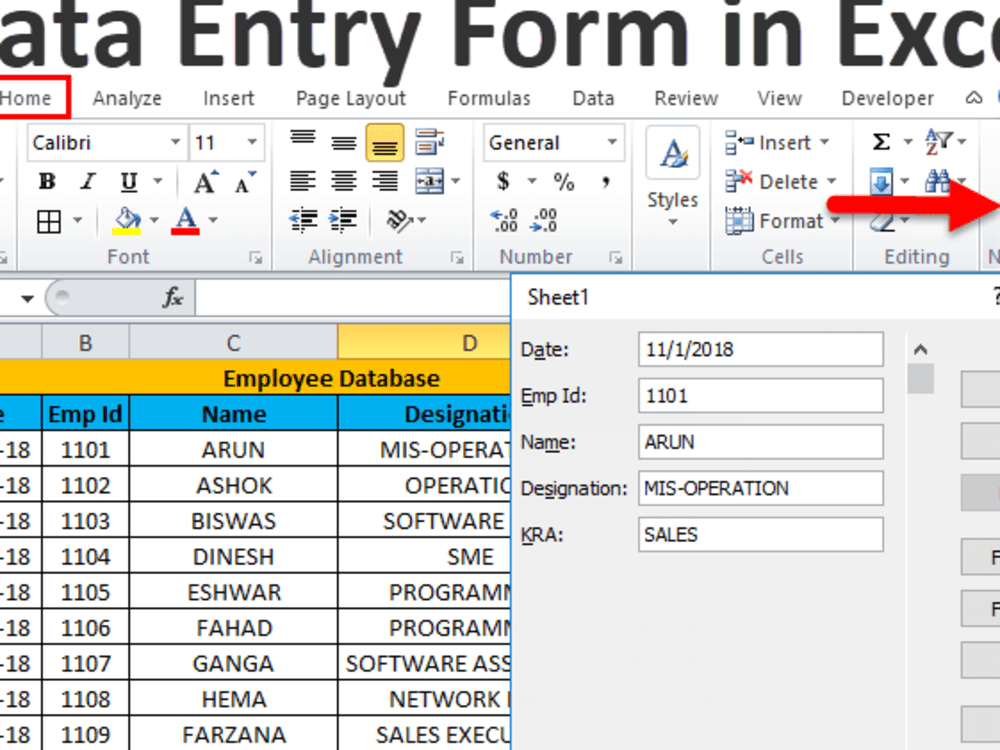Screen dimensions: 1000x750
Task: Select column C header
Action: 233,343
